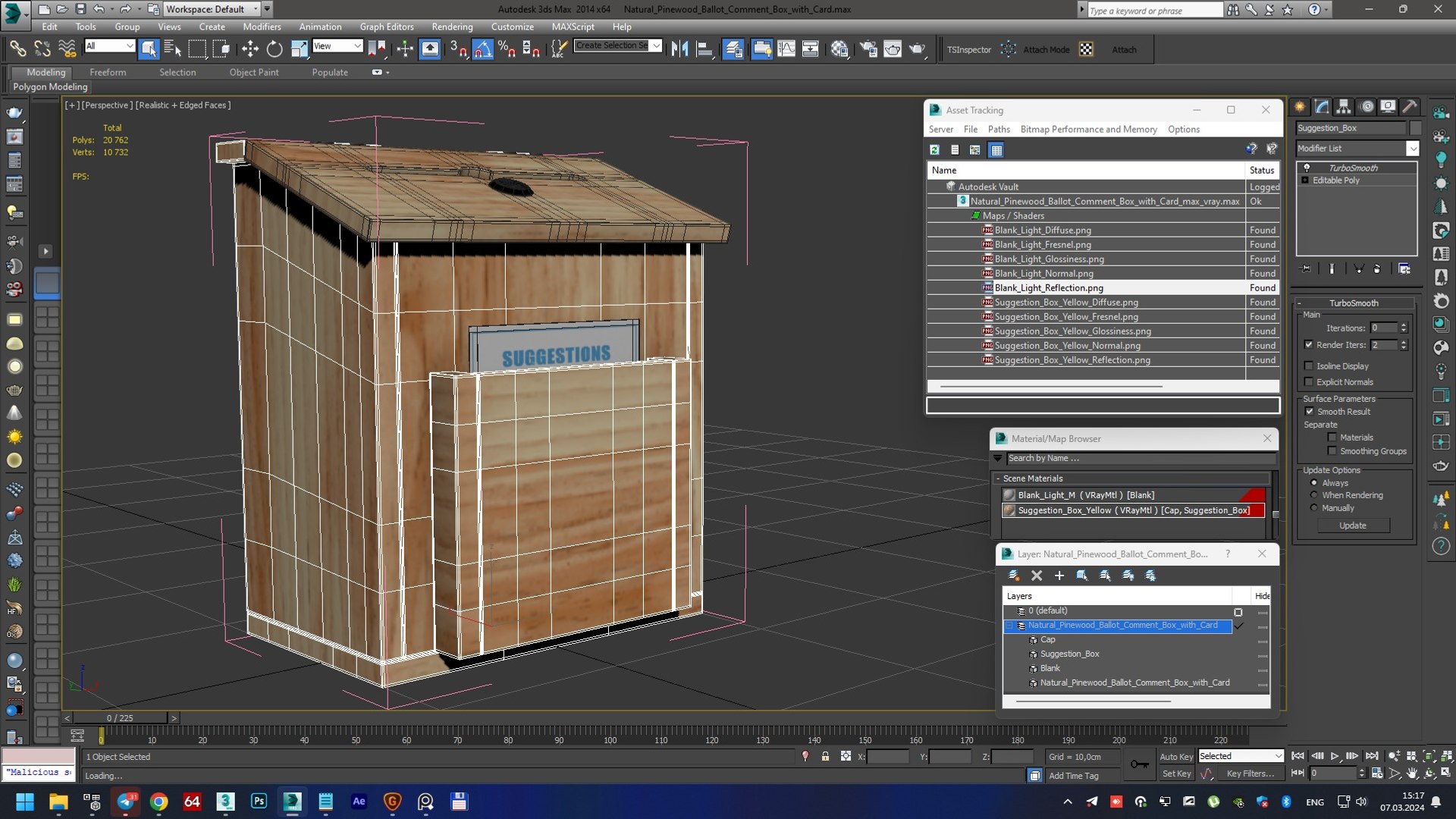Select the Manually update option
Screen dimensions: 1456x819
click(1313, 508)
